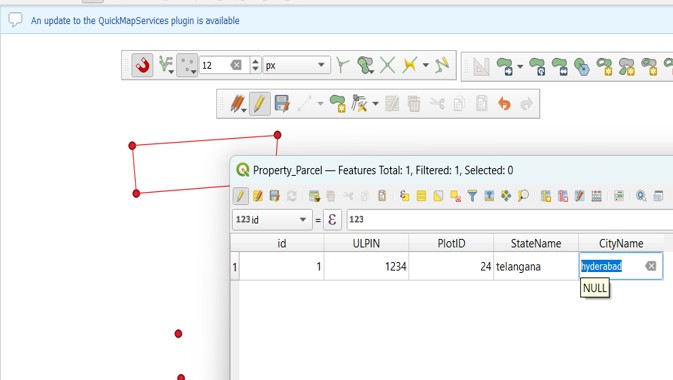This screenshot has height=380, width=673.
Task: Reload the attribute table
Action: coord(292,196)
